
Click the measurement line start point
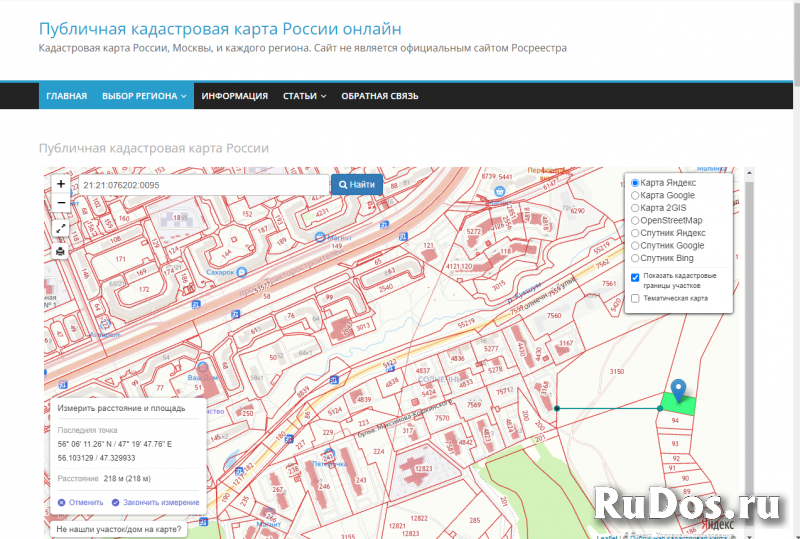pos(557,408)
